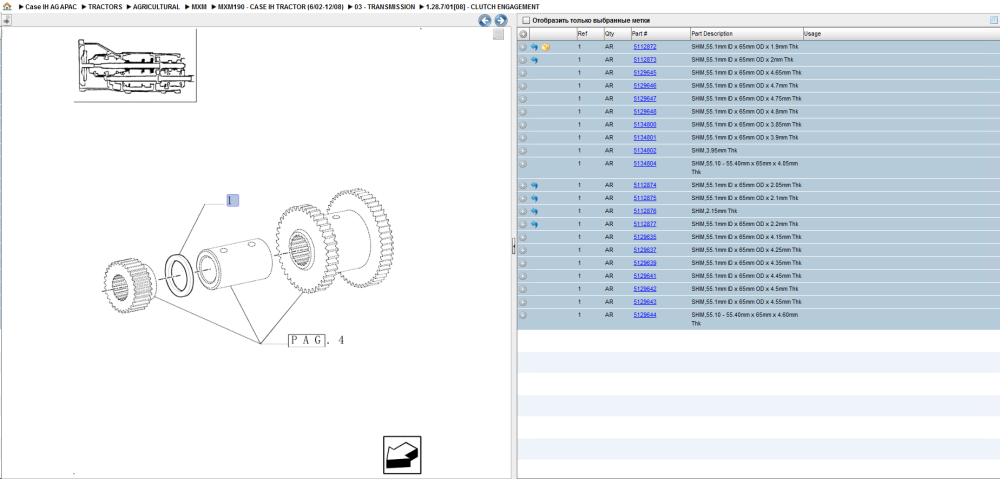The width and height of the screenshot is (1000, 479).
Task: Click the return arrow icon below diagram
Action: click(x=402, y=455)
